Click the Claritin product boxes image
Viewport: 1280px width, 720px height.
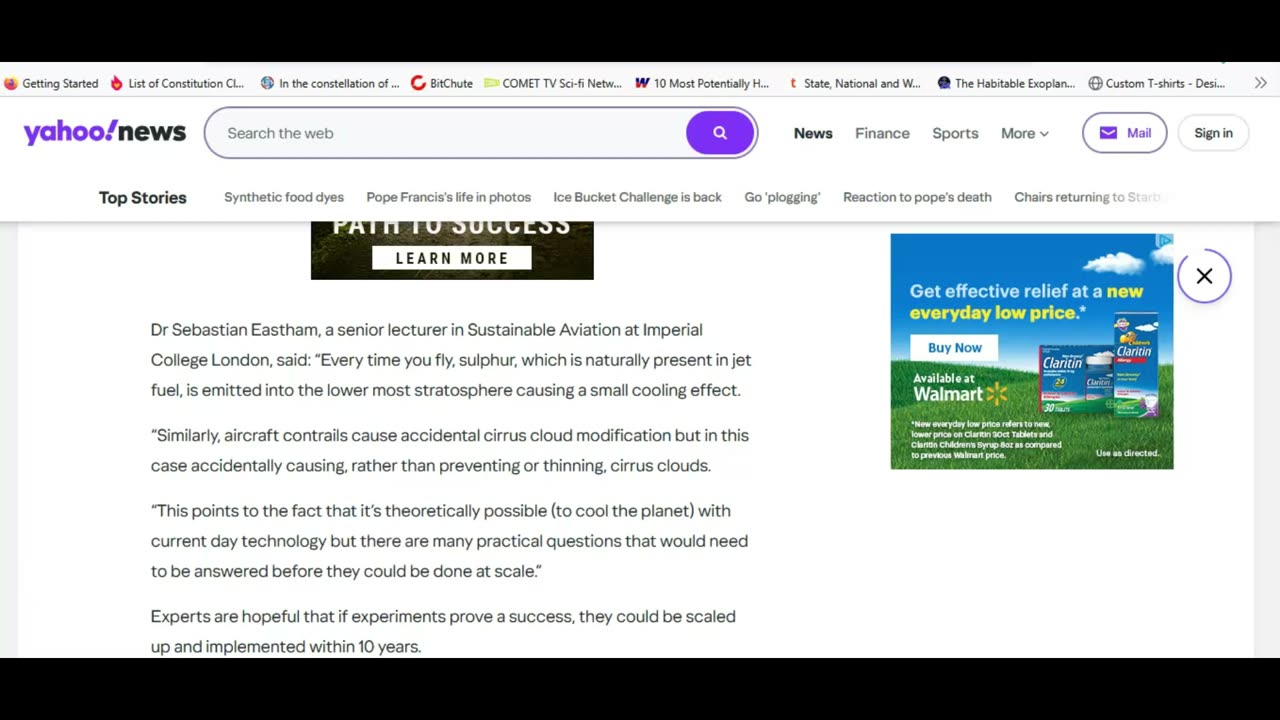tap(1098, 366)
